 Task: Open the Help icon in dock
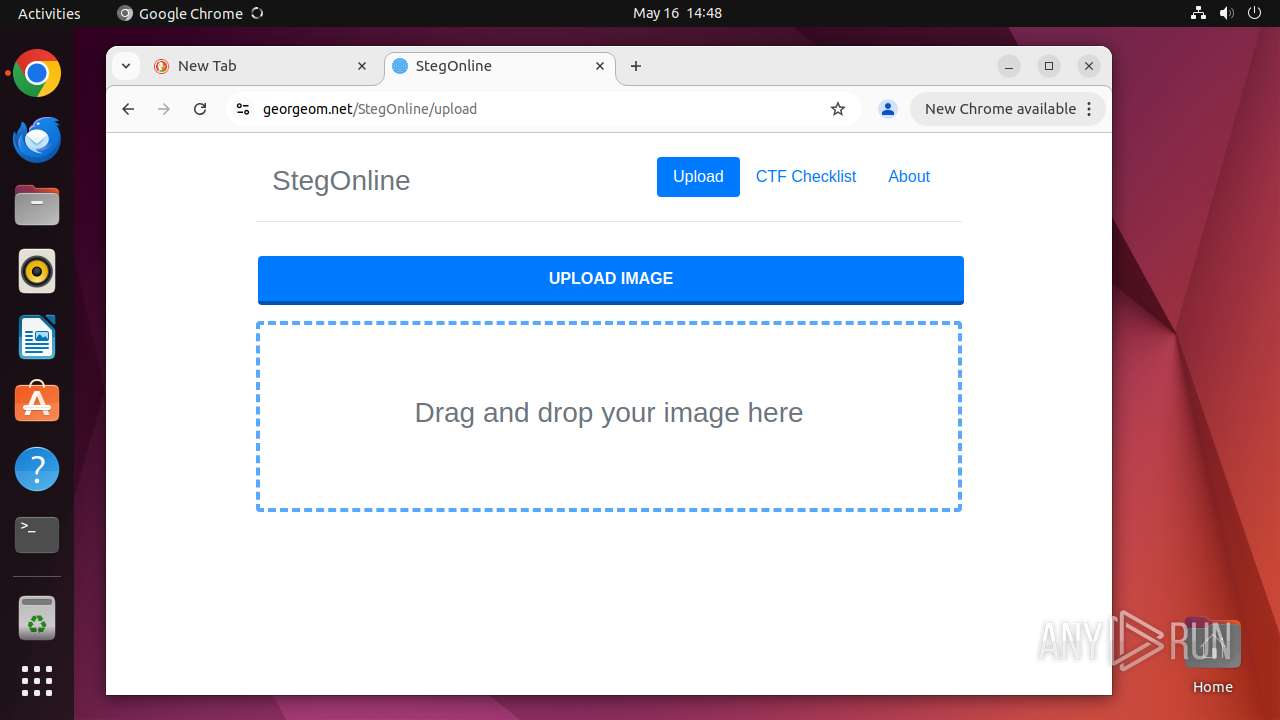pos(37,469)
